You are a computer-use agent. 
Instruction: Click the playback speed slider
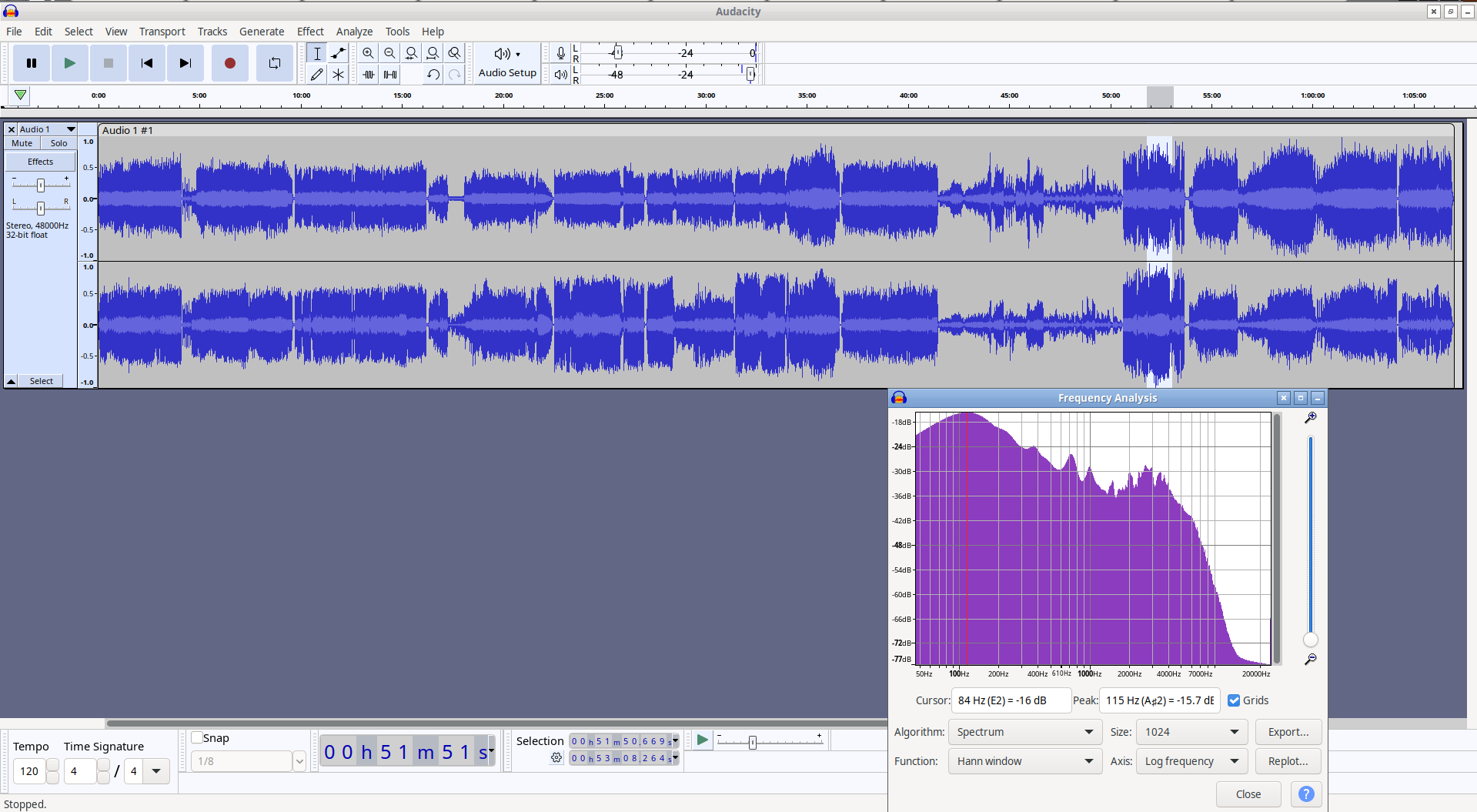pos(770,741)
